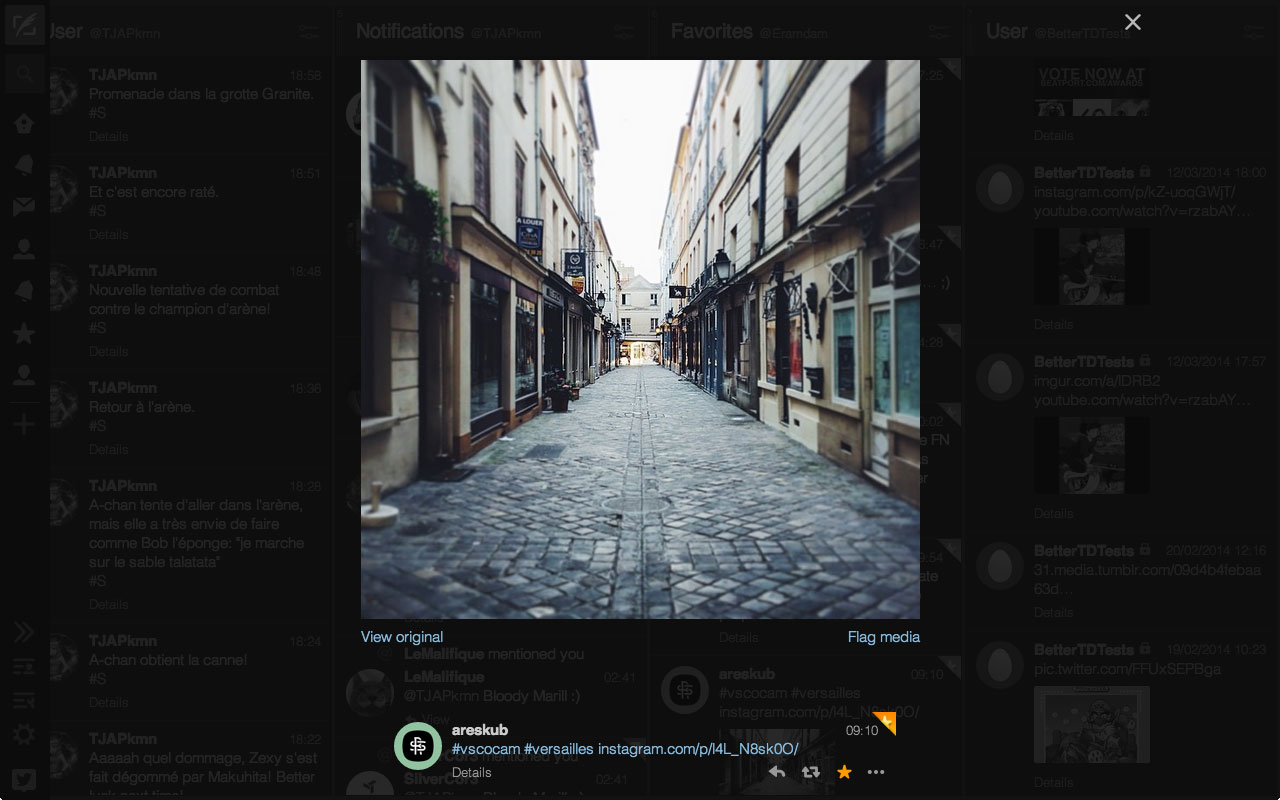Click the Favorites column header title

712,31
